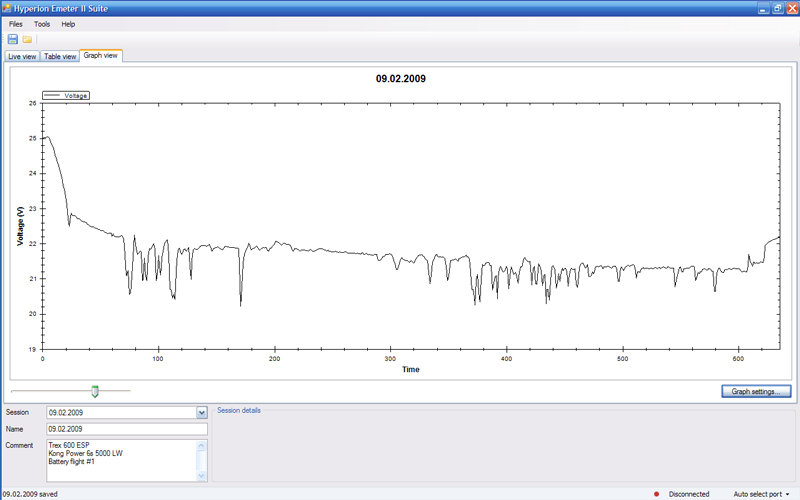Click the Hyperion app icon in title bar
This screenshot has width=800, height=500.
point(8,7)
